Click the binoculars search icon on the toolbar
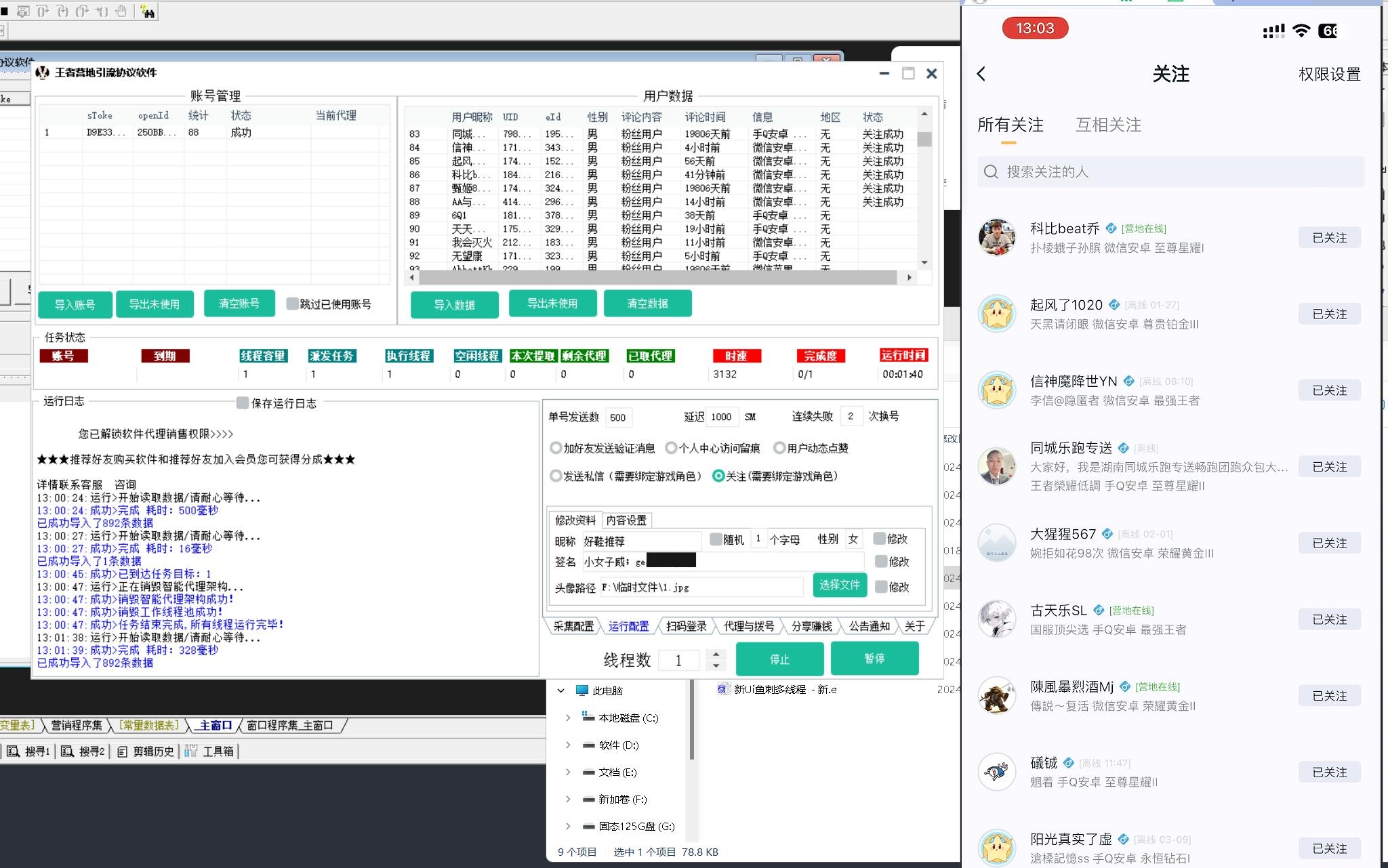Image resolution: width=1388 pixels, height=868 pixels. click(147, 12)
